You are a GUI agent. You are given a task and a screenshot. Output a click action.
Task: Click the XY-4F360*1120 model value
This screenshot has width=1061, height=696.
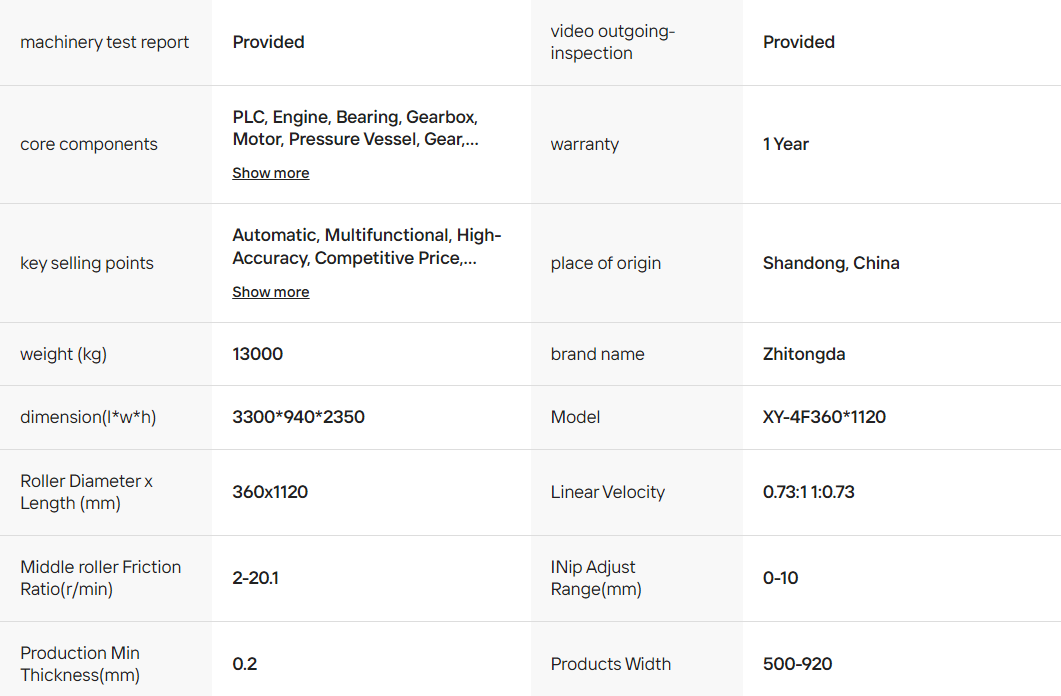tap(824, 417)
